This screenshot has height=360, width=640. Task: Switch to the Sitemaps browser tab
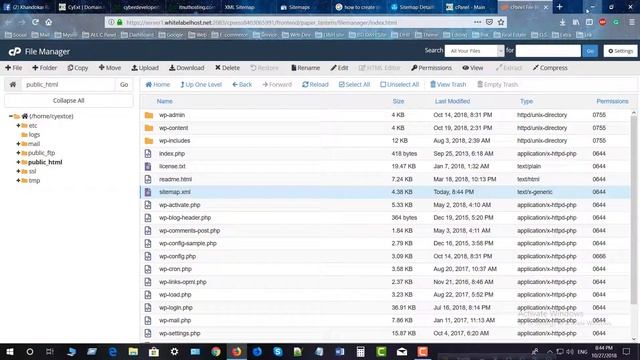(x=299, y=7)
